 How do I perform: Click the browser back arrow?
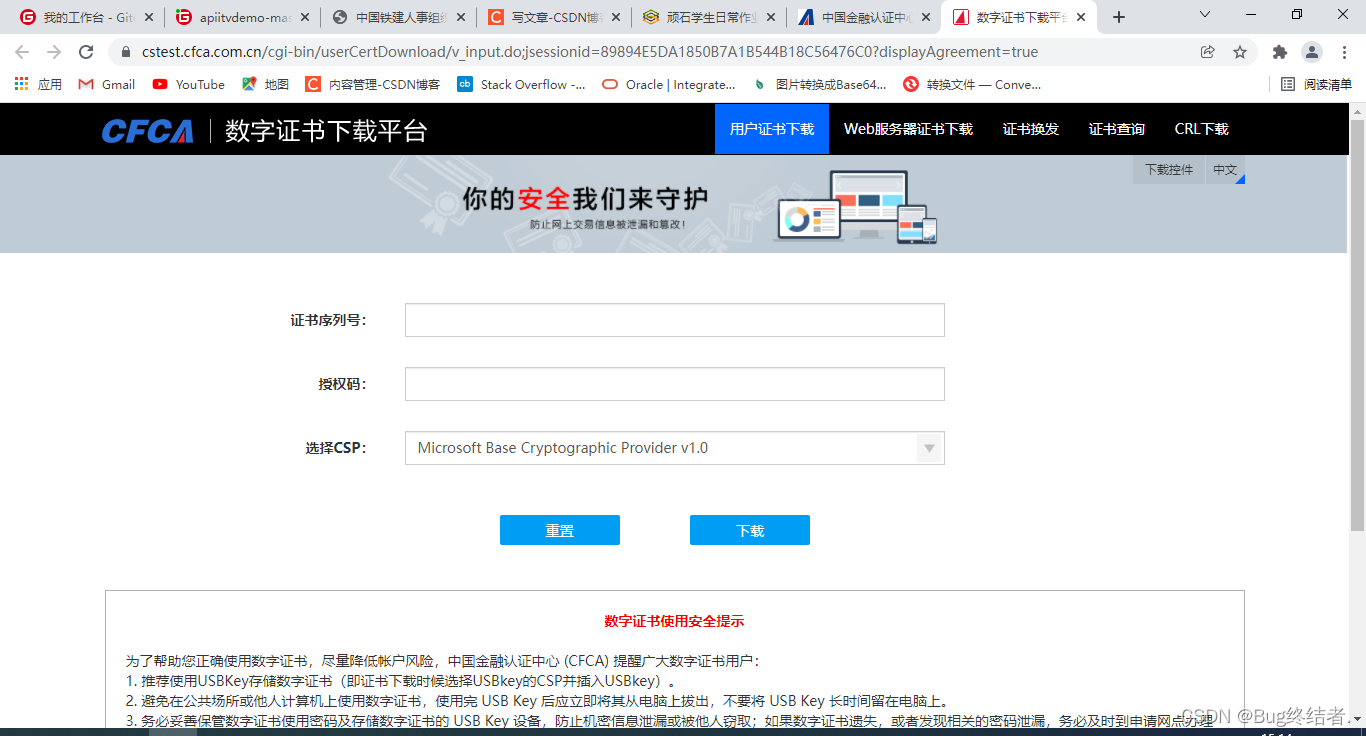[22, 52]
